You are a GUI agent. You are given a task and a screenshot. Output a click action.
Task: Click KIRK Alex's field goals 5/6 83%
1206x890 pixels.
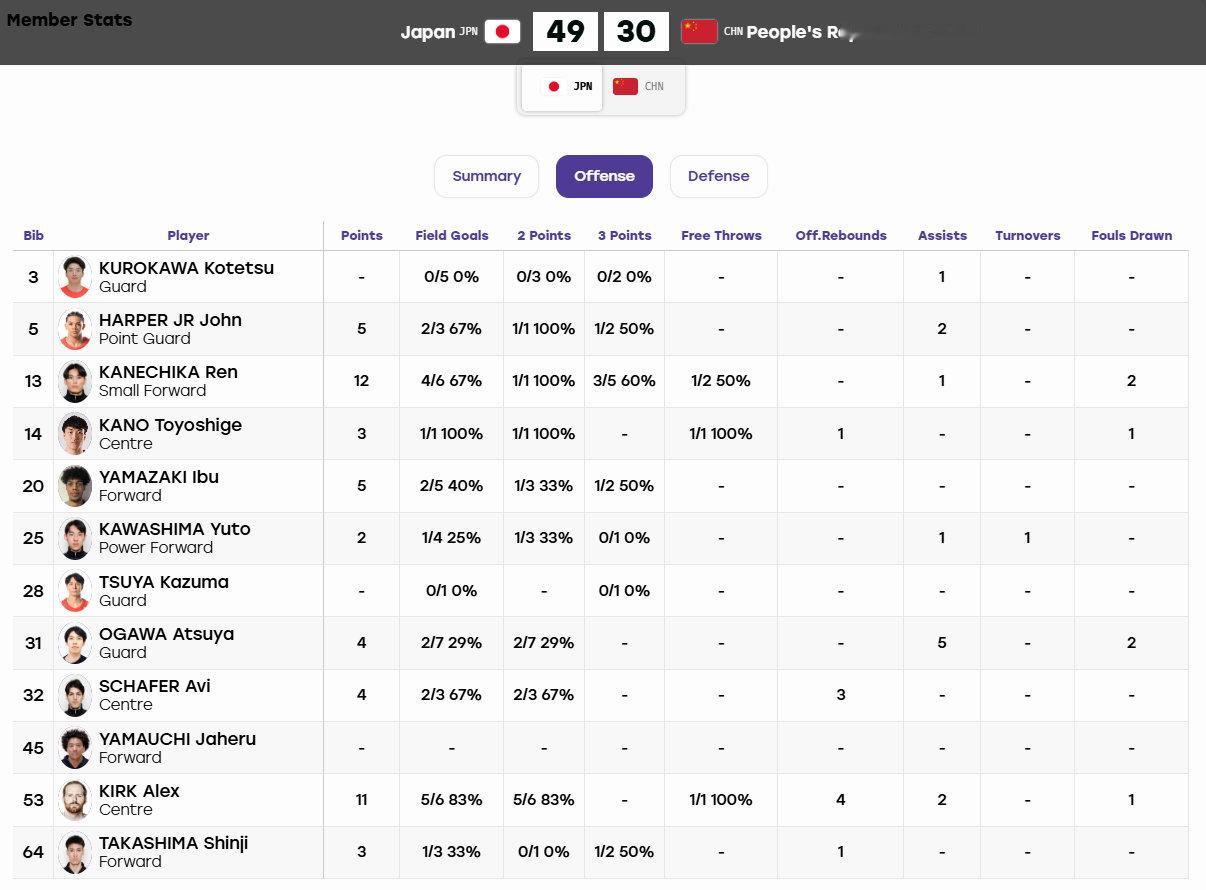tap(452, 800)
